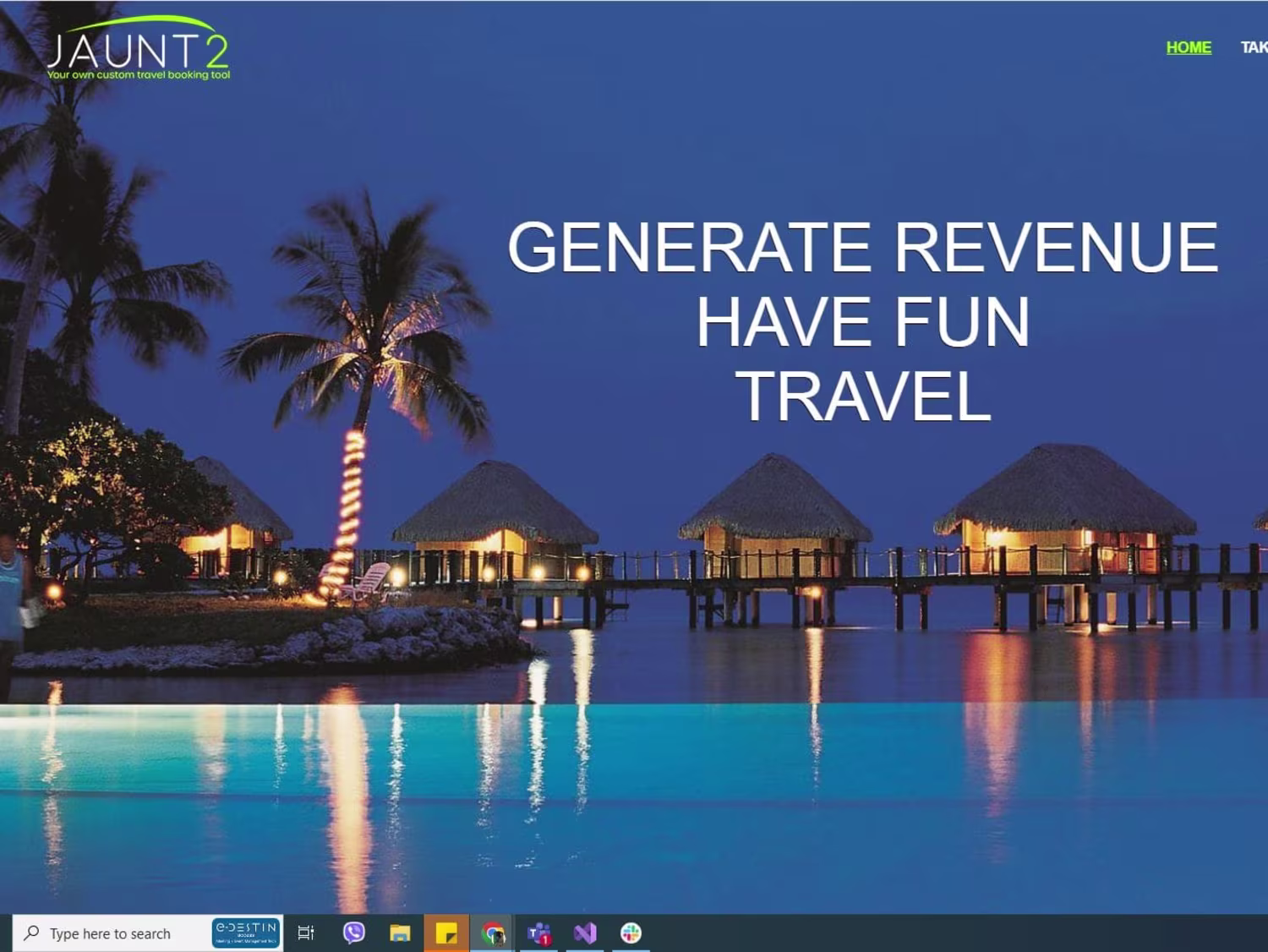
Task: Click the taskbar search magnifier icon
Action: click(31, 933)
